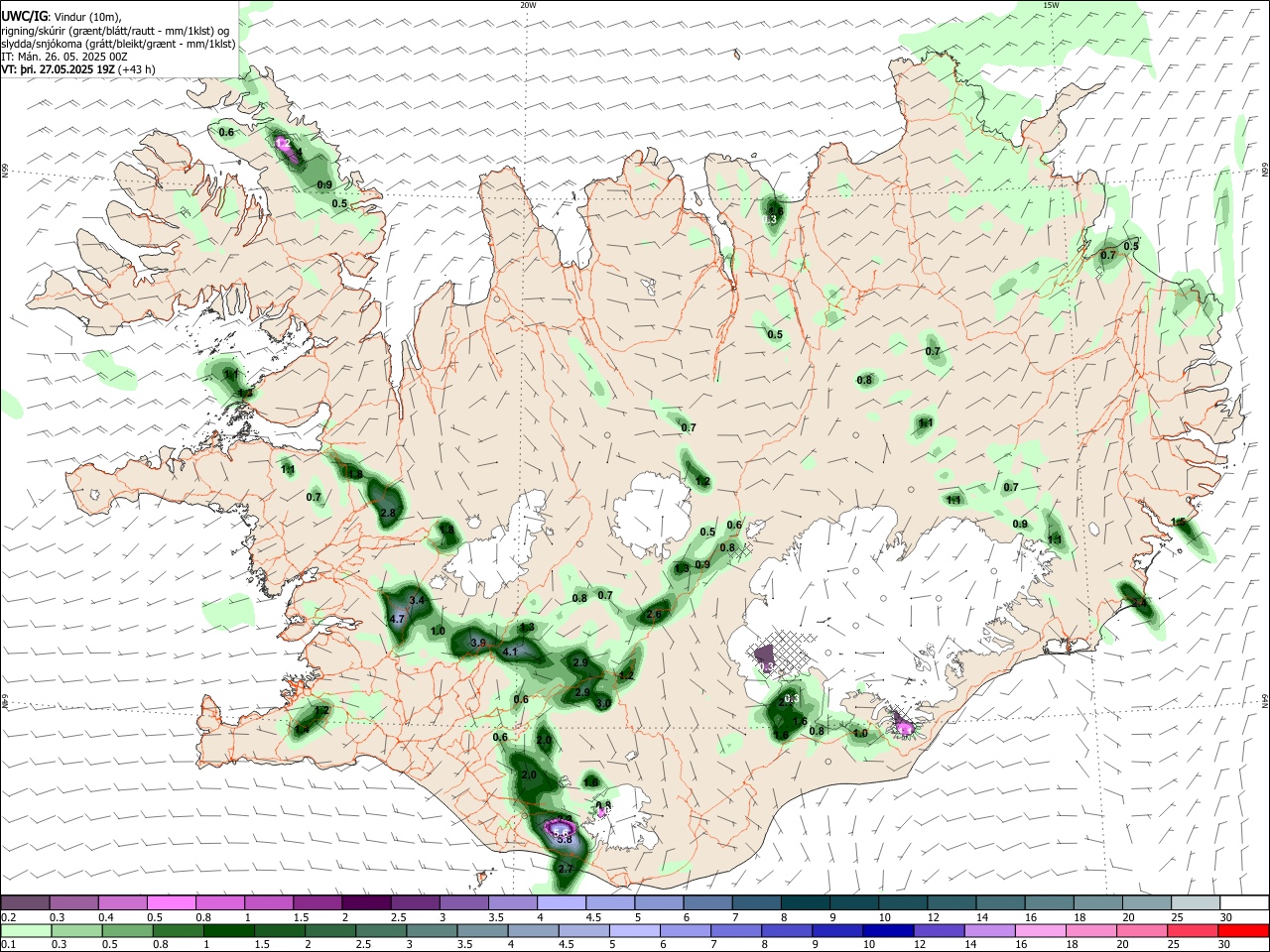Click the 4.7 precipitation value on the map

396,619
